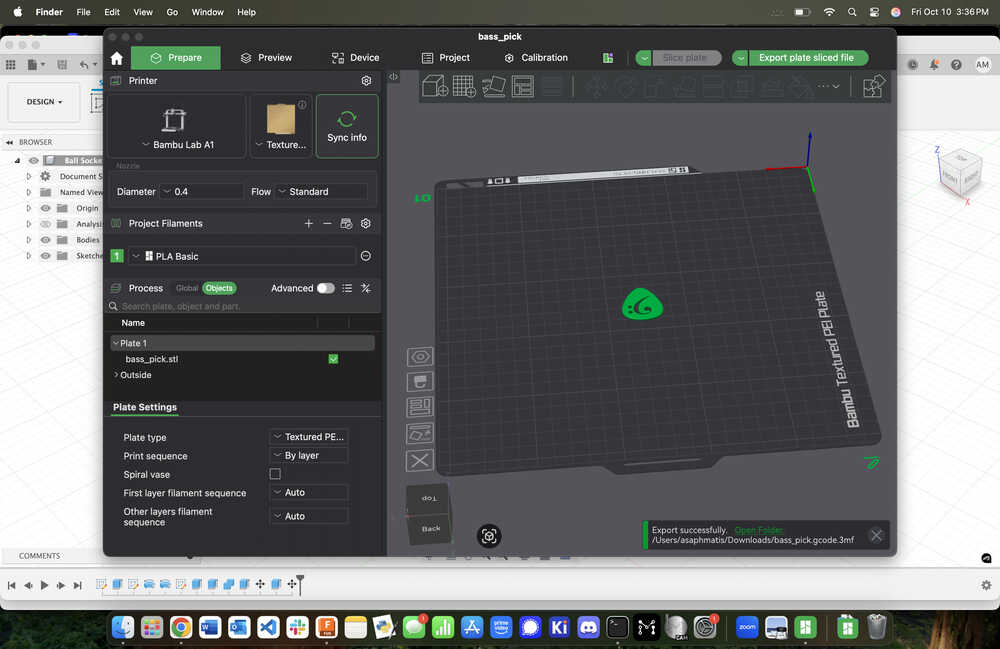Click the Arrange all objects icon
The image size is (1000, 649).
coord(522,87)
